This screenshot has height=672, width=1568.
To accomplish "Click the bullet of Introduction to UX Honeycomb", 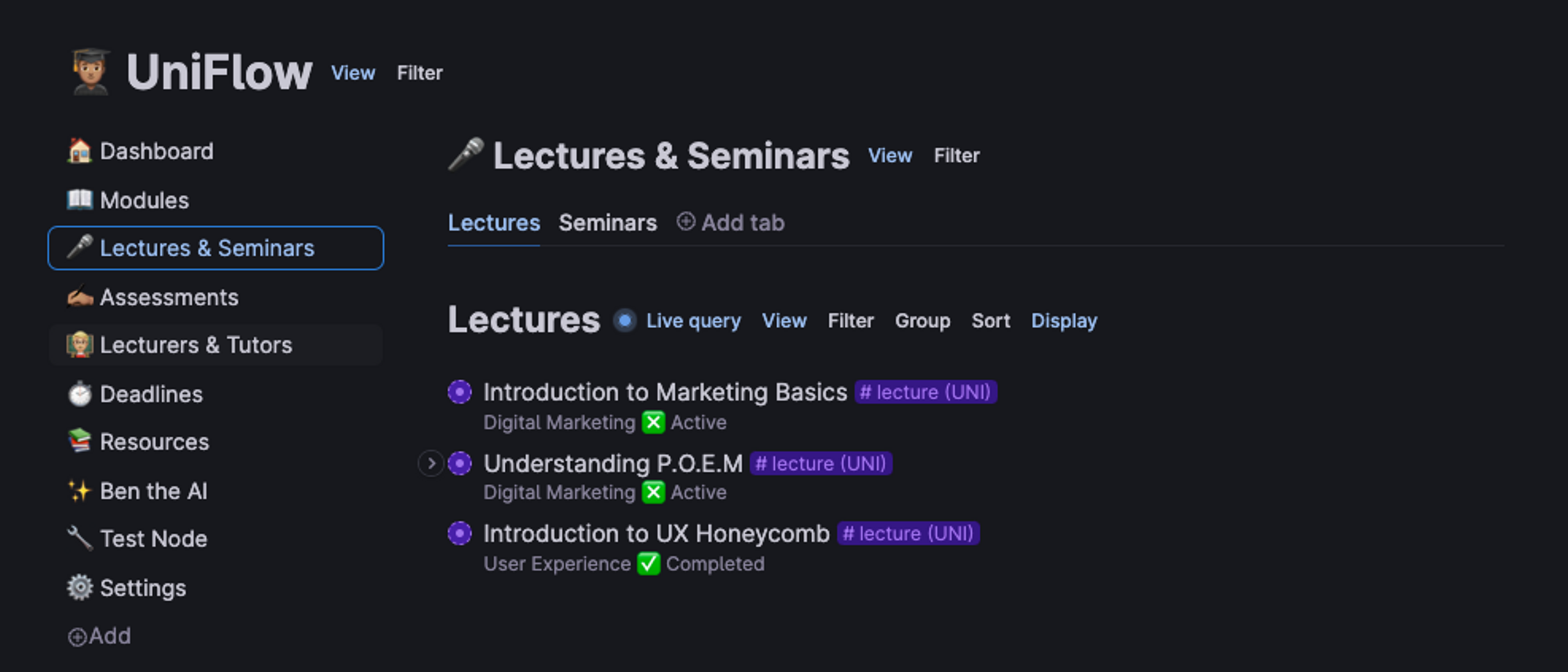I will (459, 534).
